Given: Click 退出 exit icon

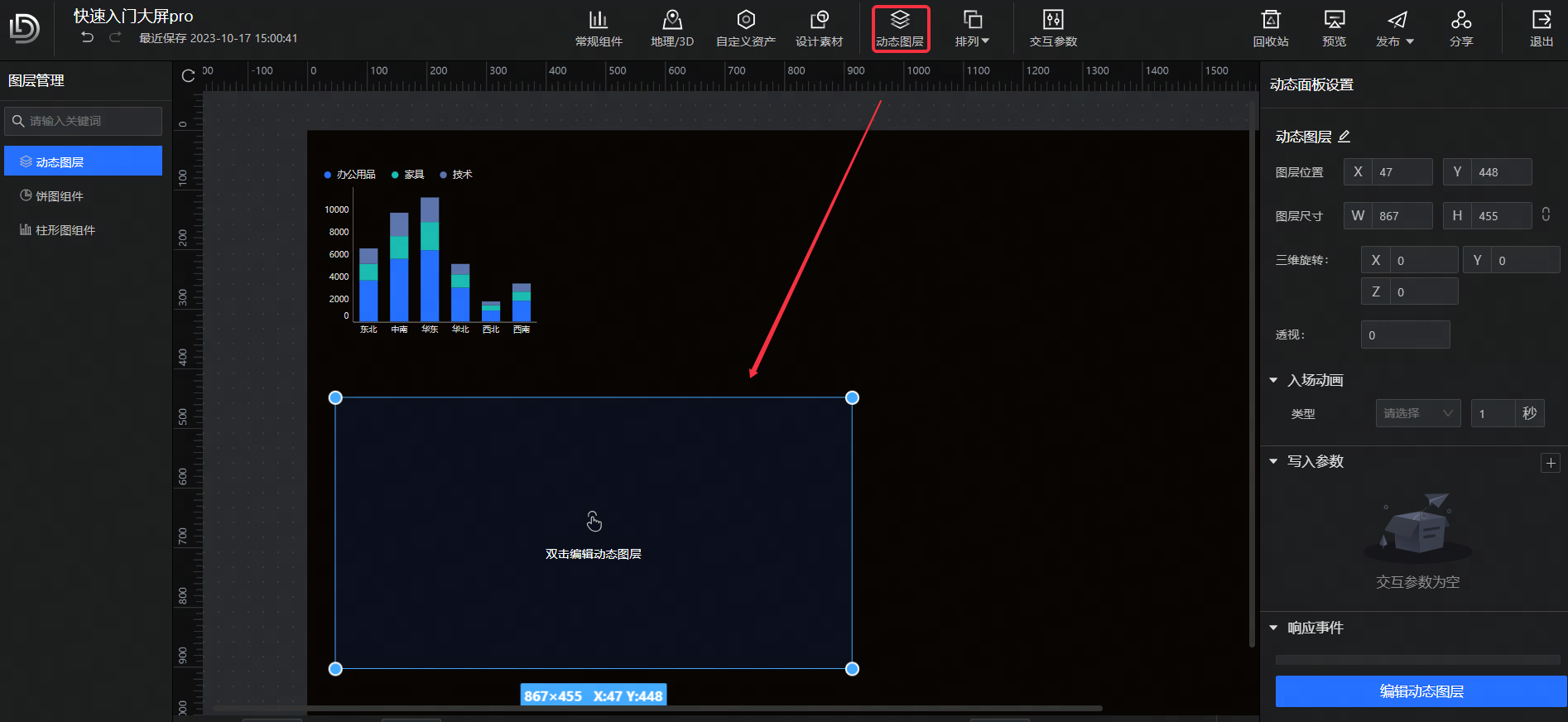Looking at the screenshot, I should click(x=1542, y=29).
